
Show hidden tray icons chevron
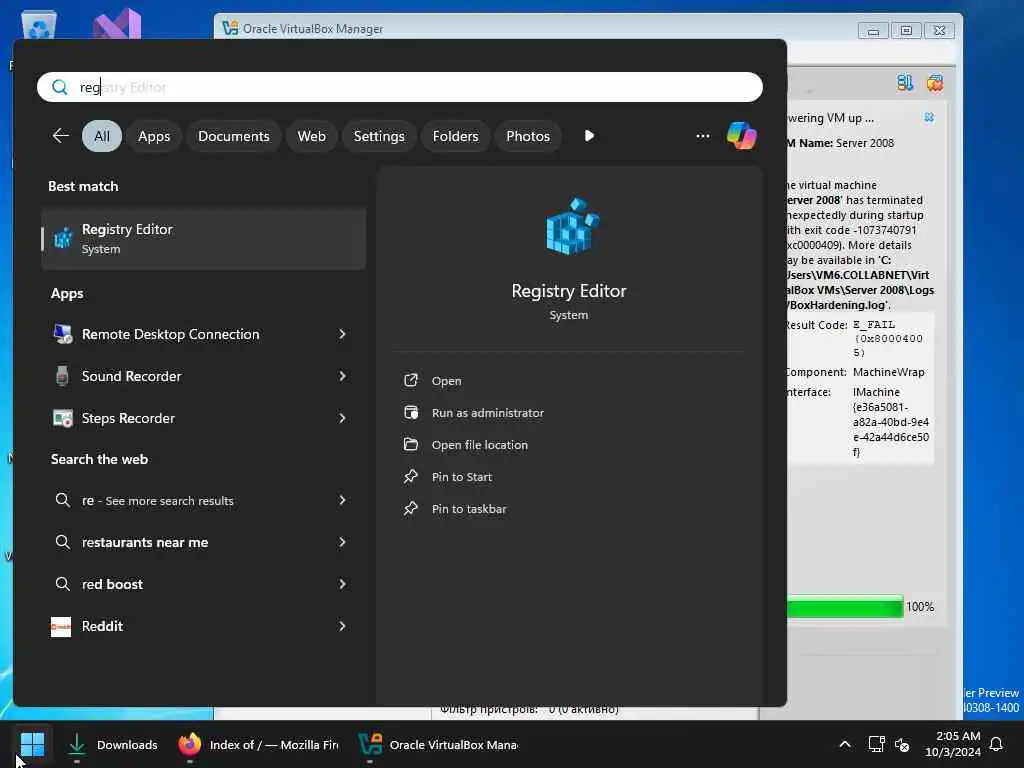[x=844, y=744]
